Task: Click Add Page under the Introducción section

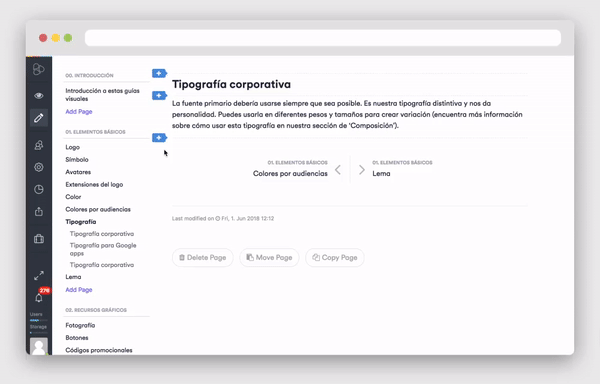Action: (79, 112)
